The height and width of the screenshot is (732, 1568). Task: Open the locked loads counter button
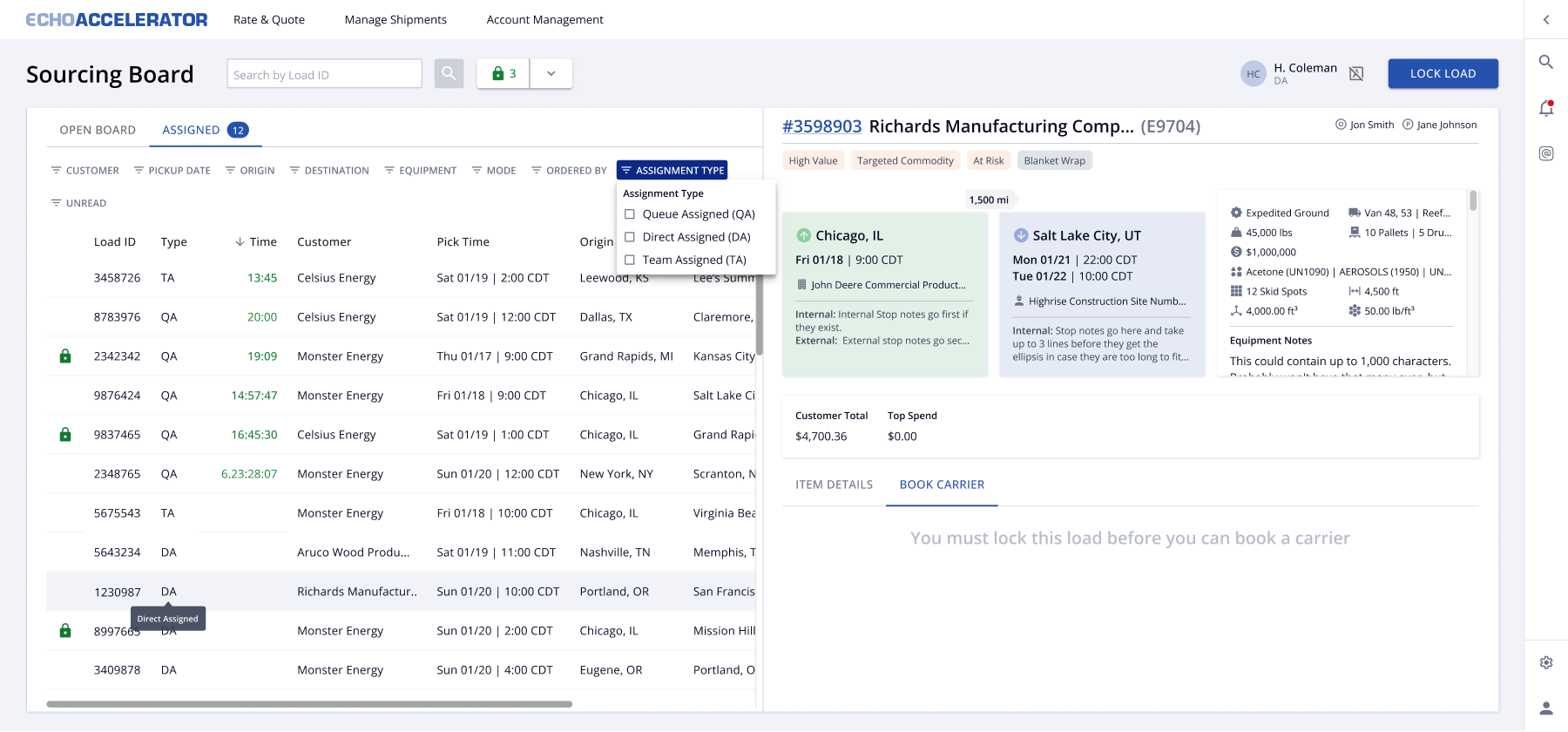click(504, 74)
